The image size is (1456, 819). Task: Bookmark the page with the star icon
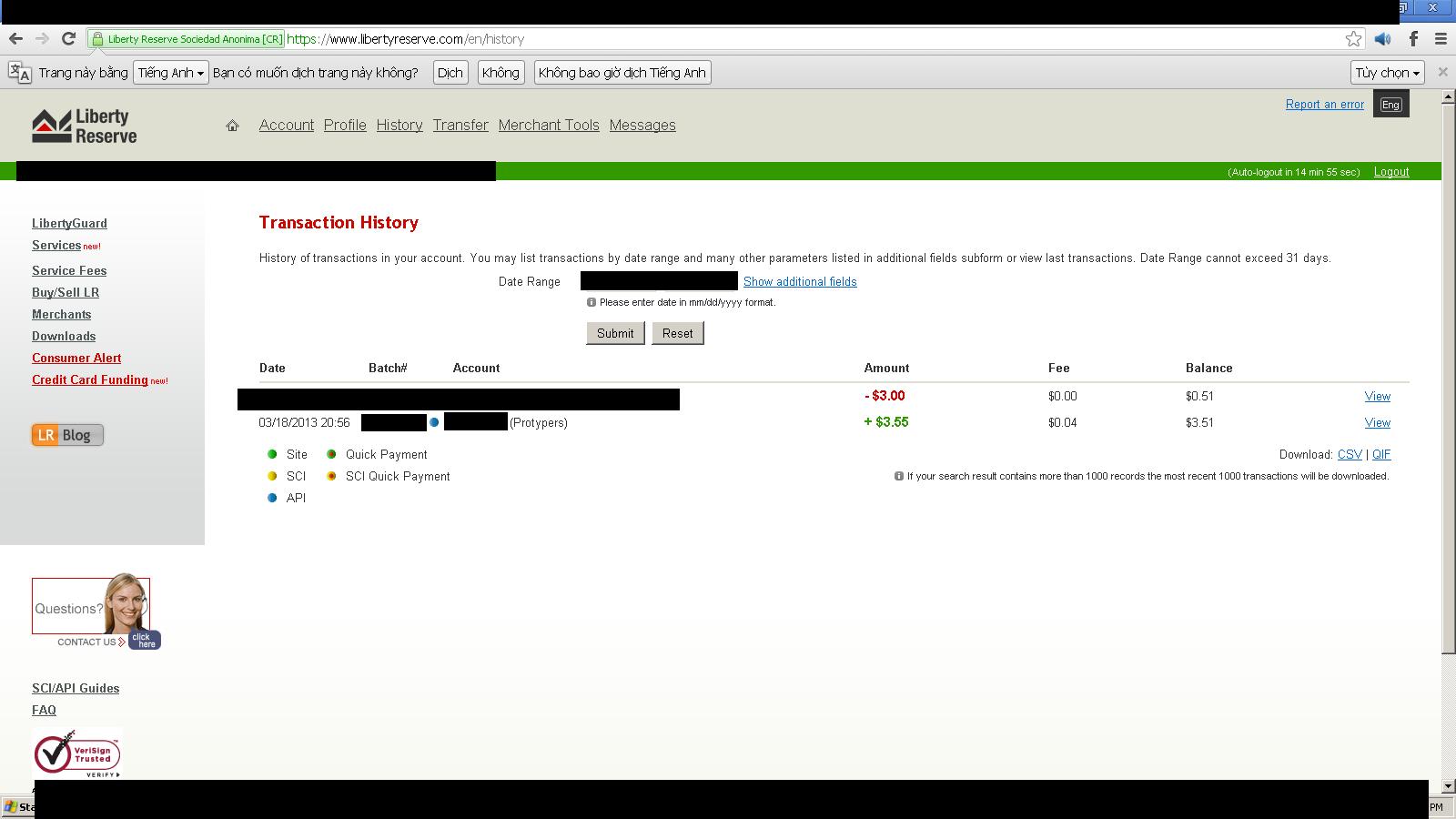point(1353,38)
